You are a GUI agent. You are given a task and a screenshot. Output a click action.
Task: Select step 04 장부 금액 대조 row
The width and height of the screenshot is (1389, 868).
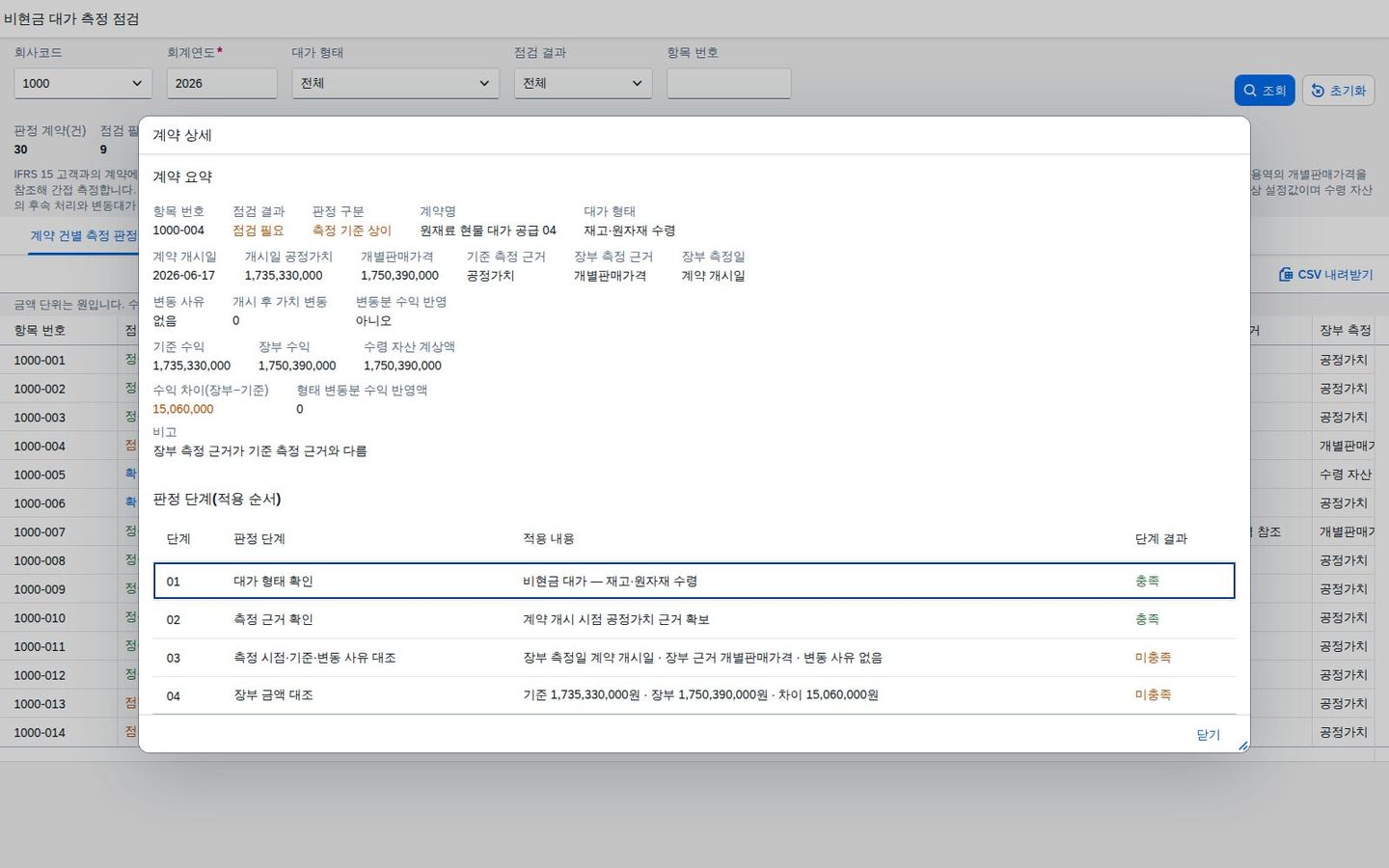pos(694,695)
